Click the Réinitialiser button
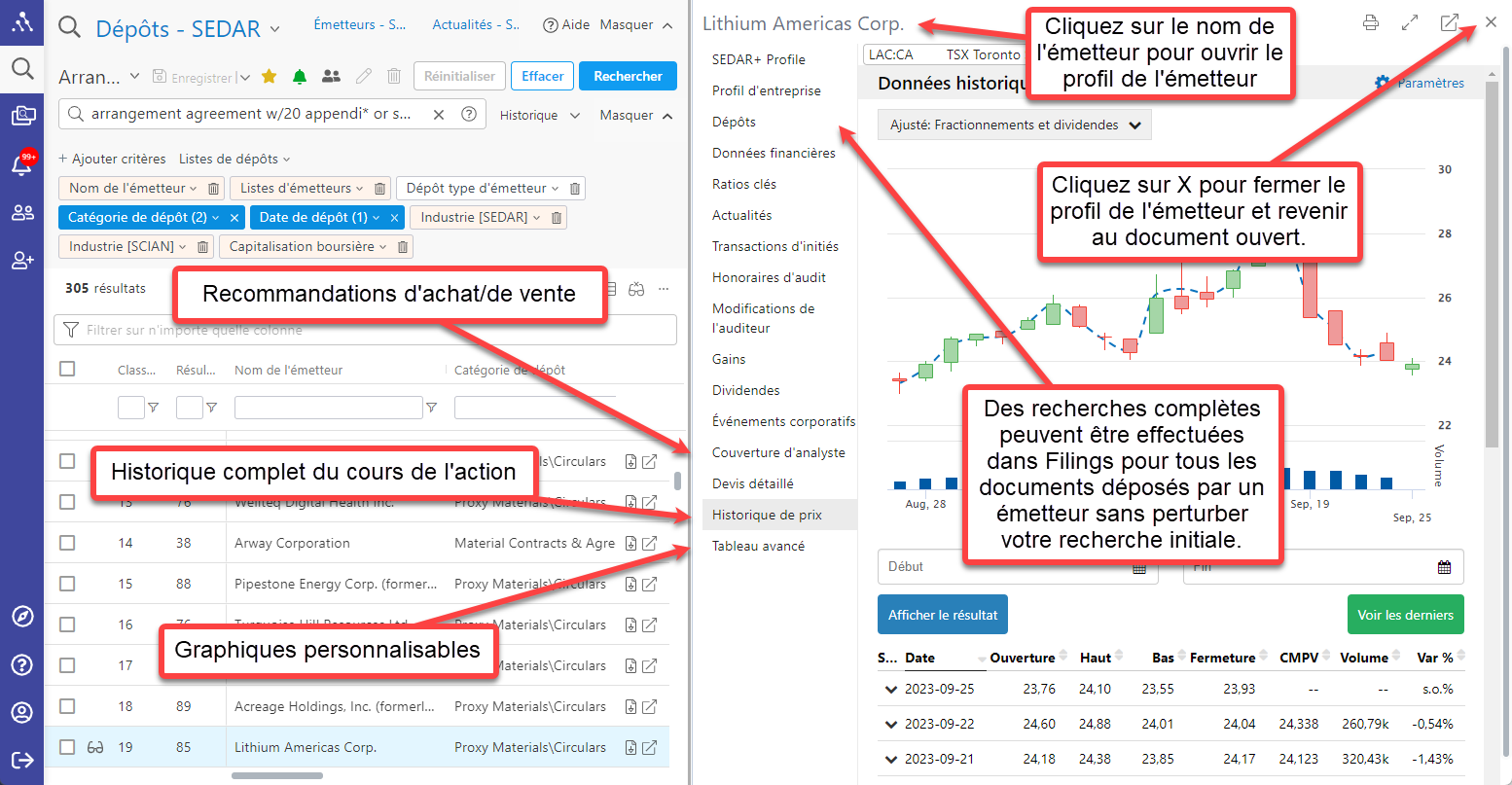The image size is (1512, 785). [459, 76]
